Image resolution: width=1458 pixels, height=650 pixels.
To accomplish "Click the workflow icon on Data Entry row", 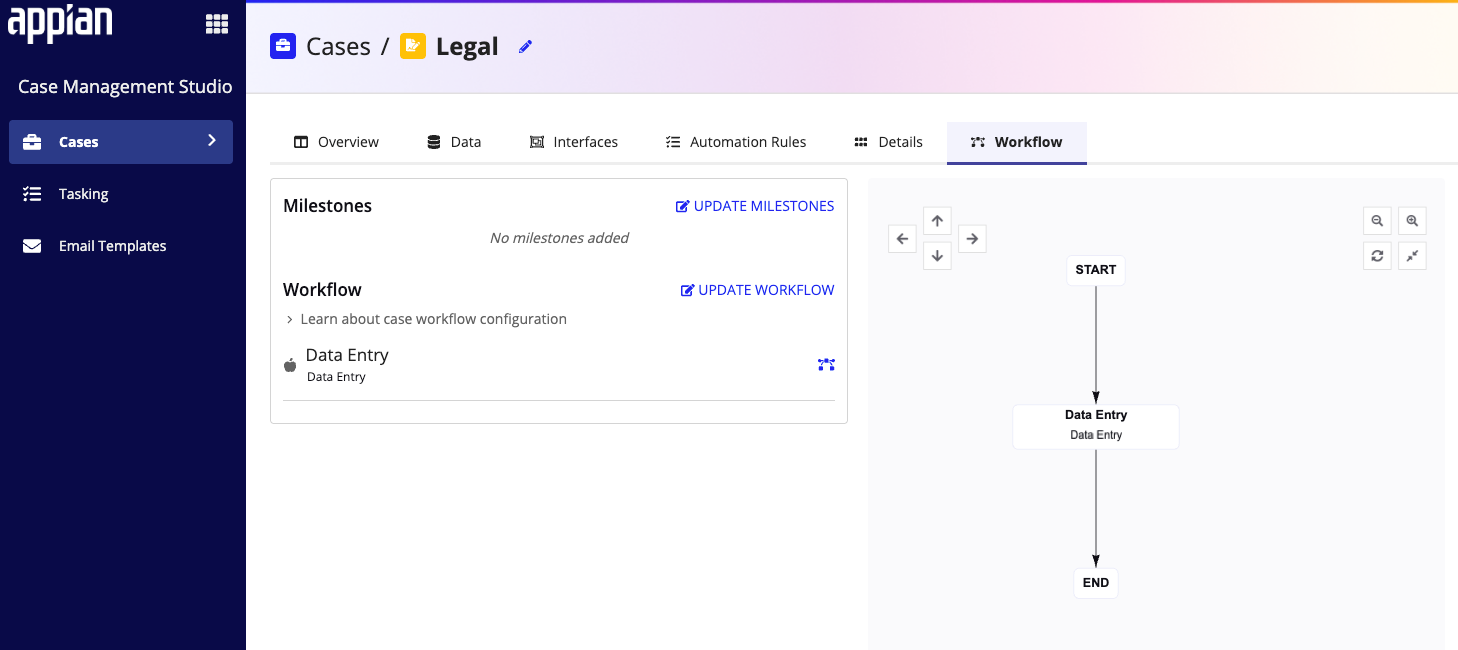I will point(826,365).
